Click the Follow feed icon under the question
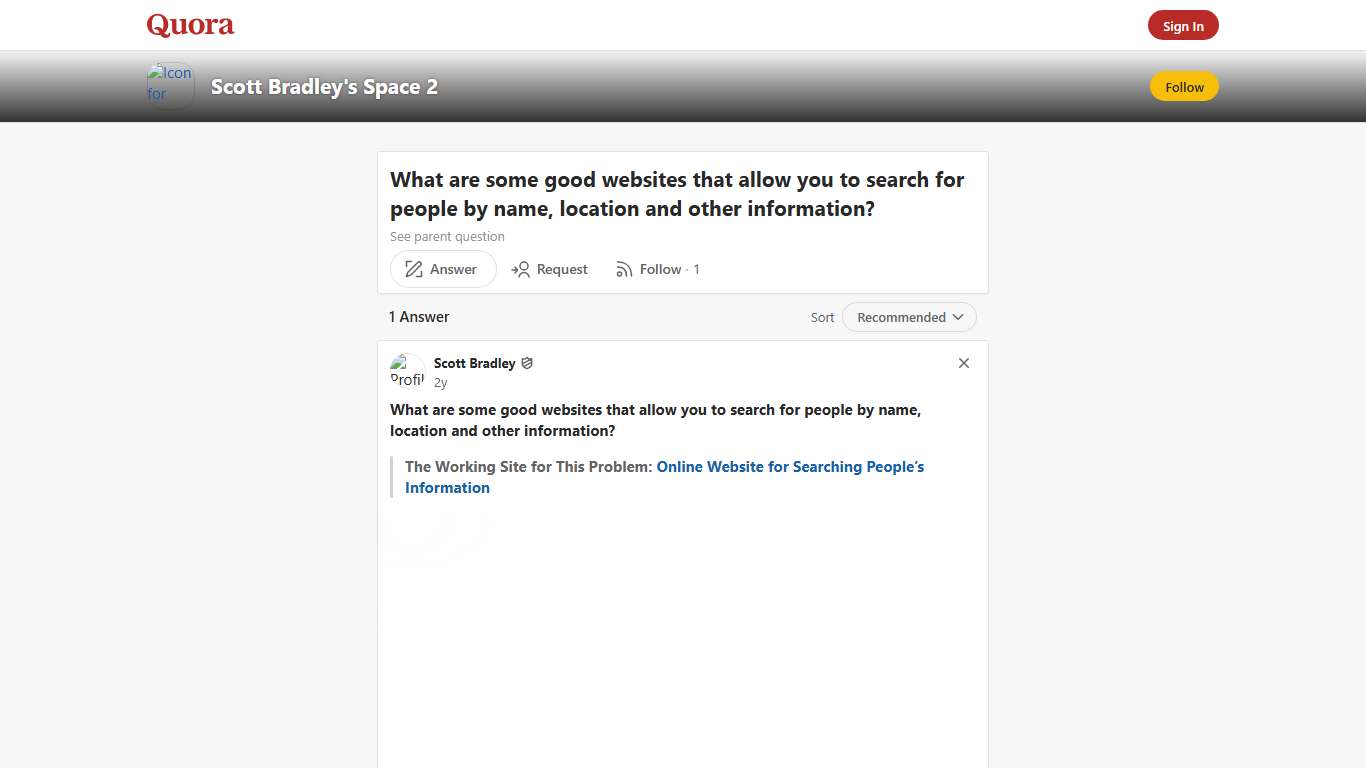Viewport: 1366px width, 768px height. coord(625,269)
